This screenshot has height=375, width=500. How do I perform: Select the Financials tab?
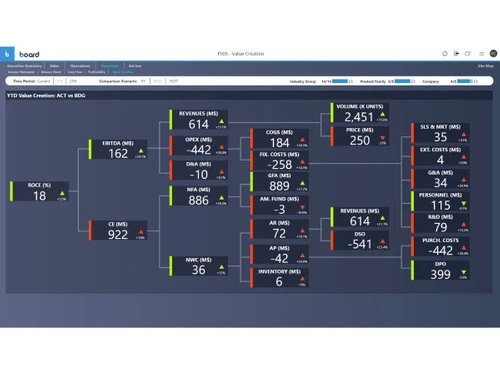tap(110, 66)
